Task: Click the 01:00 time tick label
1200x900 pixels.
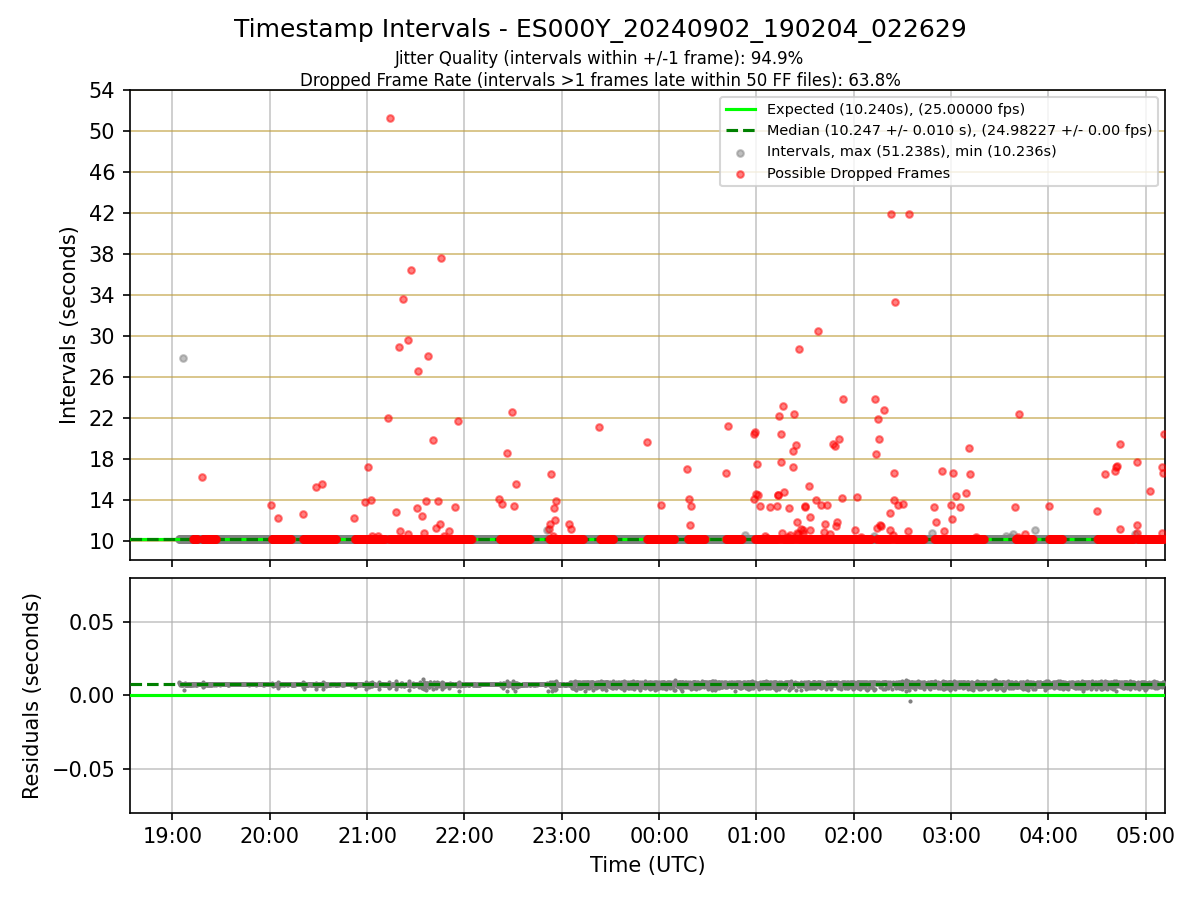Action: pos(756,834)
